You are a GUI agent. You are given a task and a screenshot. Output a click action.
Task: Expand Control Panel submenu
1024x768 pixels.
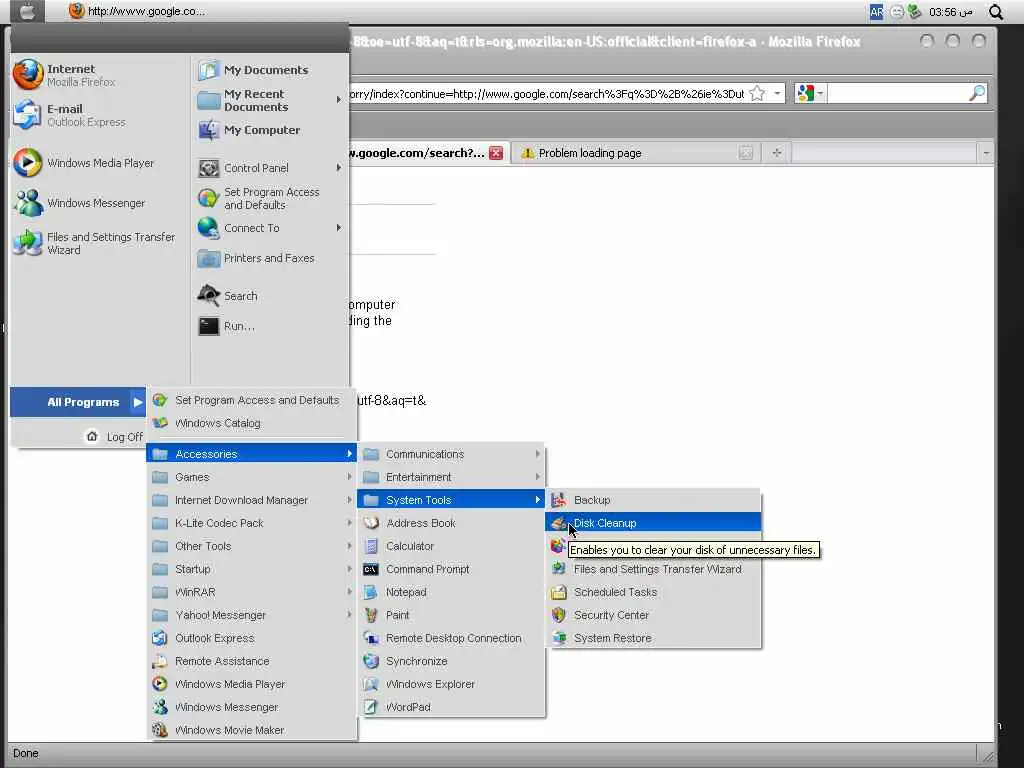(338, 168)
